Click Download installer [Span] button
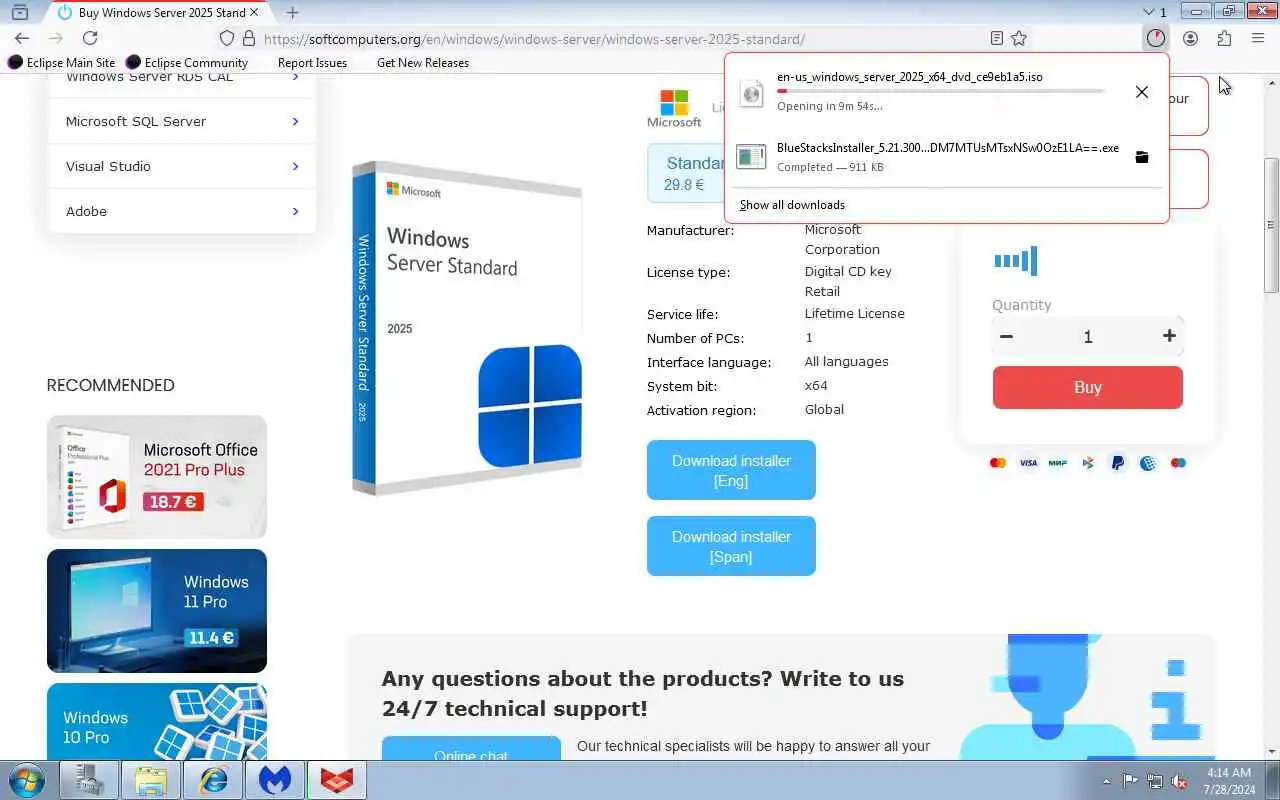The image size is (1280, 800). pos(731,546)
